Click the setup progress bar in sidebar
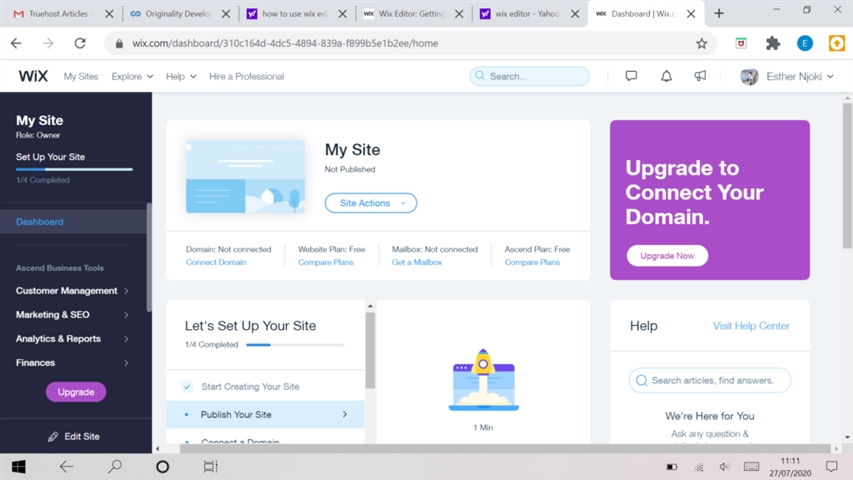This screenshot has height=480, width=853. coord(74,170)
